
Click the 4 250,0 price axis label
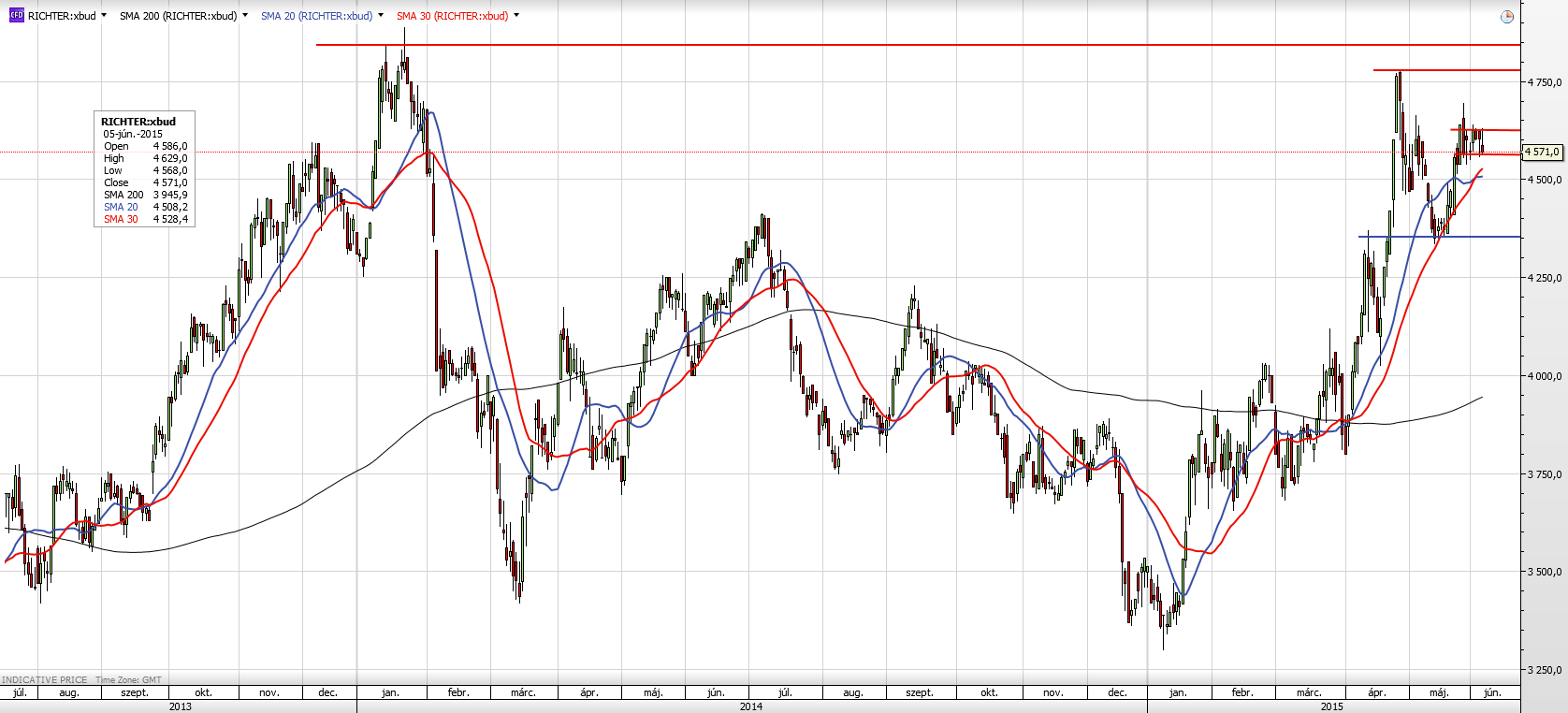tap(1545, 278)
